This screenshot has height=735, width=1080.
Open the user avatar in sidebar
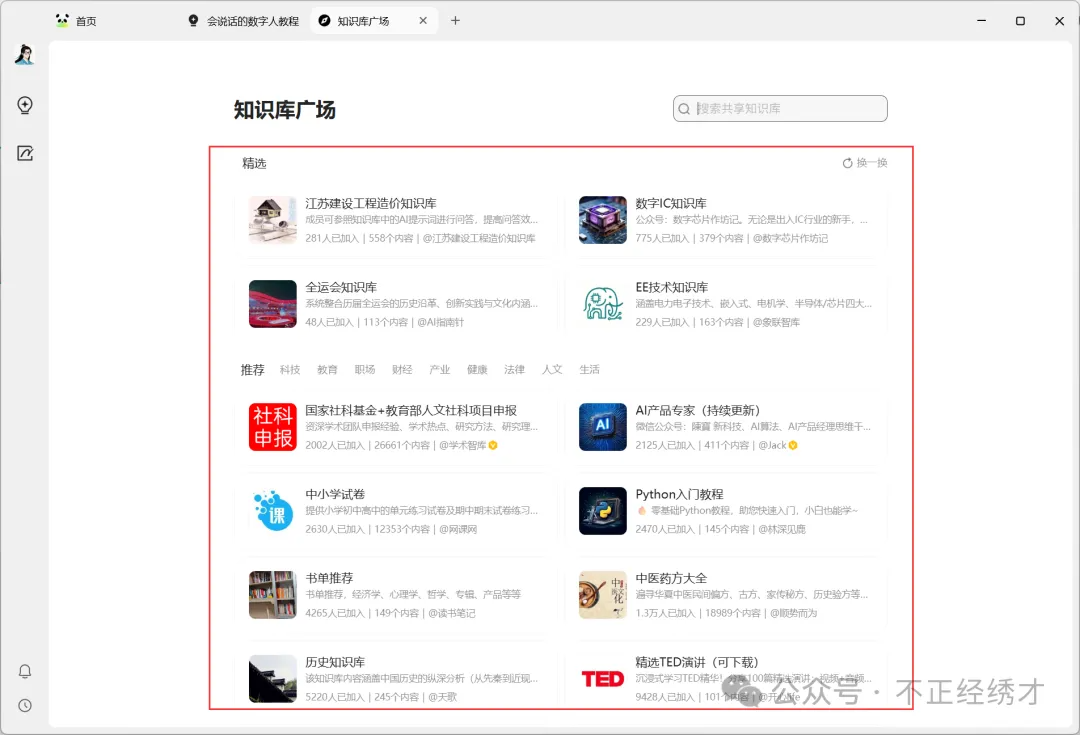click(25, 55)
